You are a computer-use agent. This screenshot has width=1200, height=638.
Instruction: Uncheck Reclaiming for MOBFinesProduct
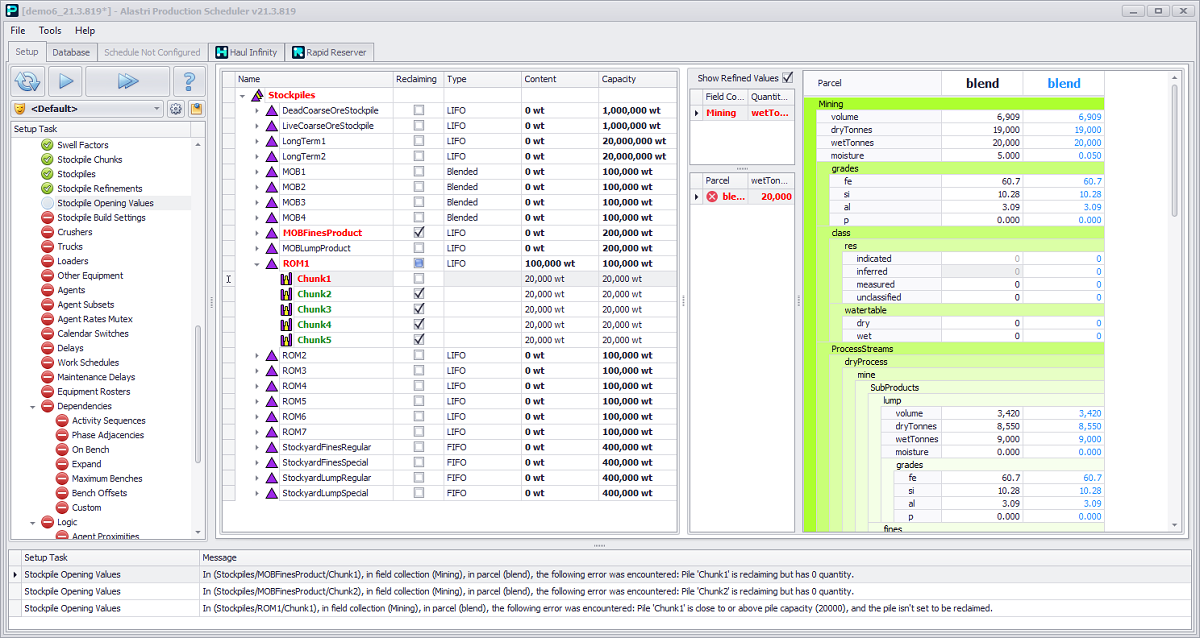click(419, 233)
